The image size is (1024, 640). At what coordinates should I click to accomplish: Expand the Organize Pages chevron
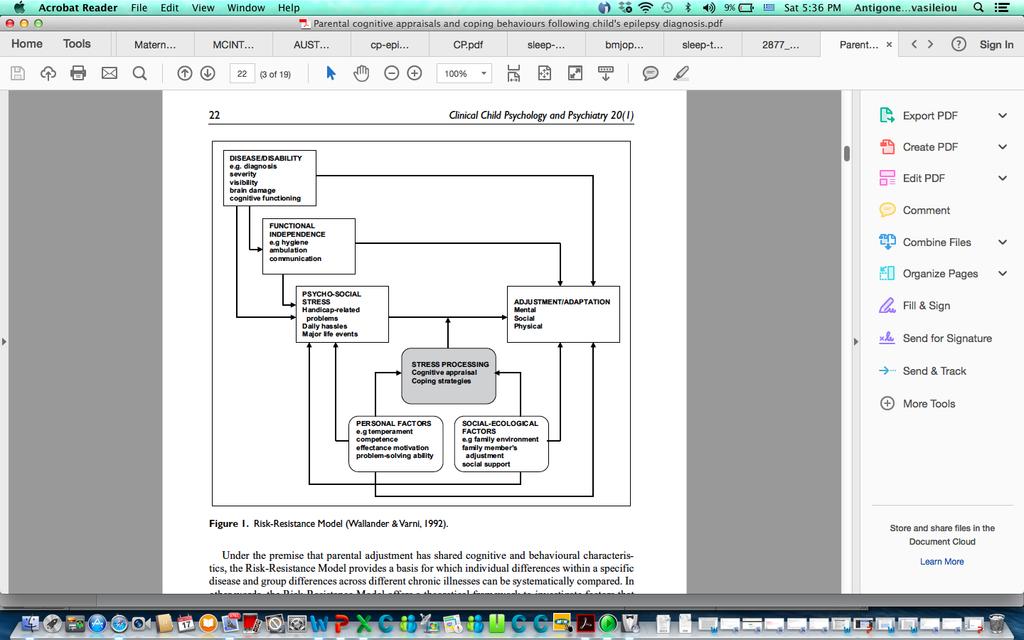(x=1002, y=274)
